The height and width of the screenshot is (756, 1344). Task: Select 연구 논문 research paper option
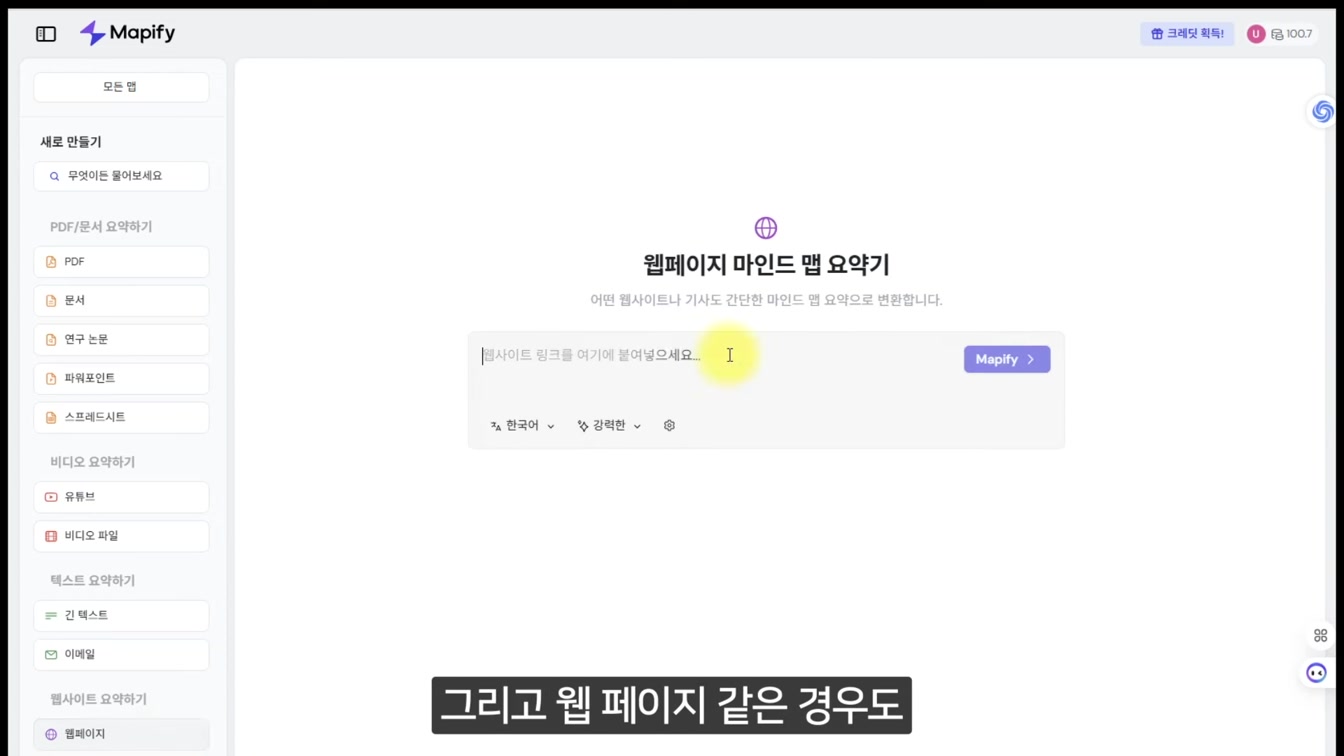[121, 340]
